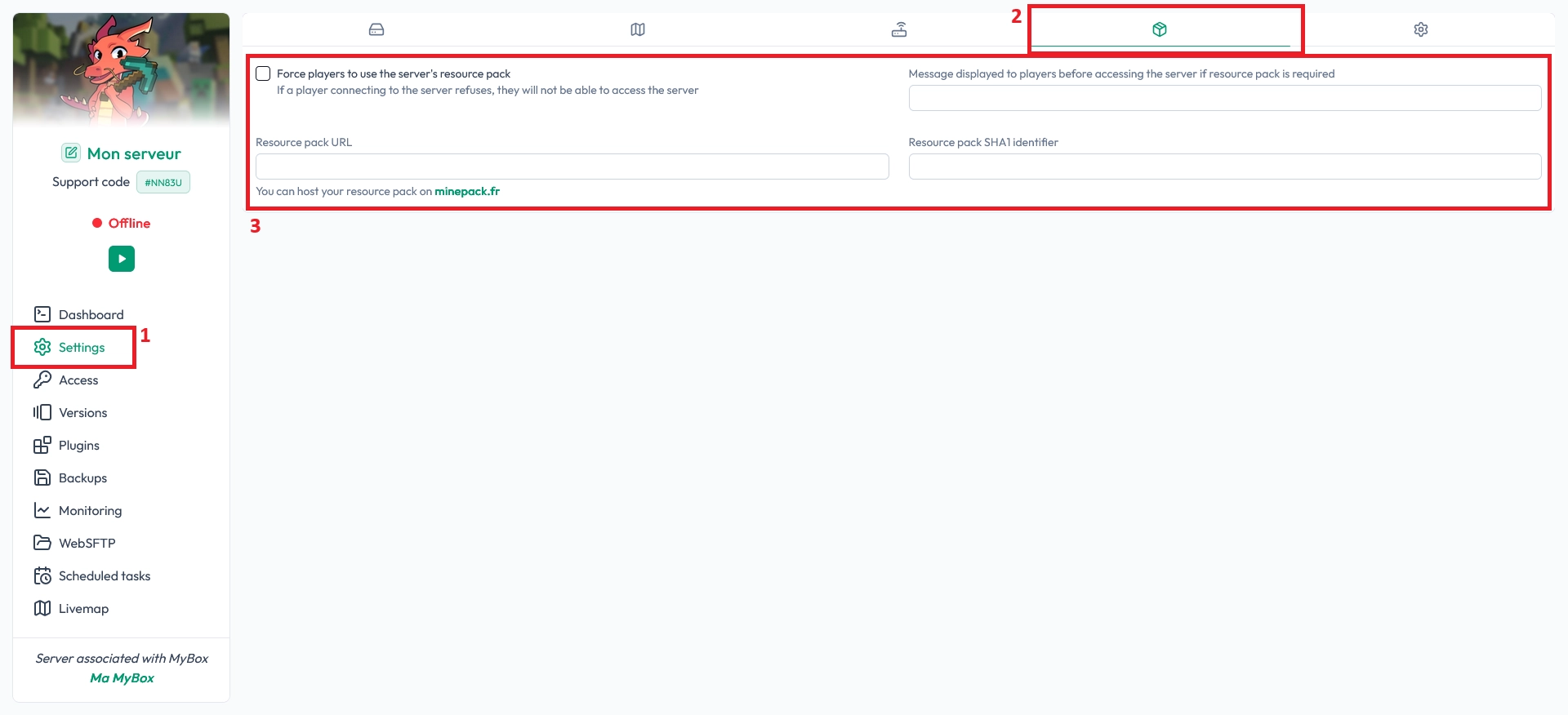Click the Access key icon
The image size is (1568, 715).
pos(42,380)
